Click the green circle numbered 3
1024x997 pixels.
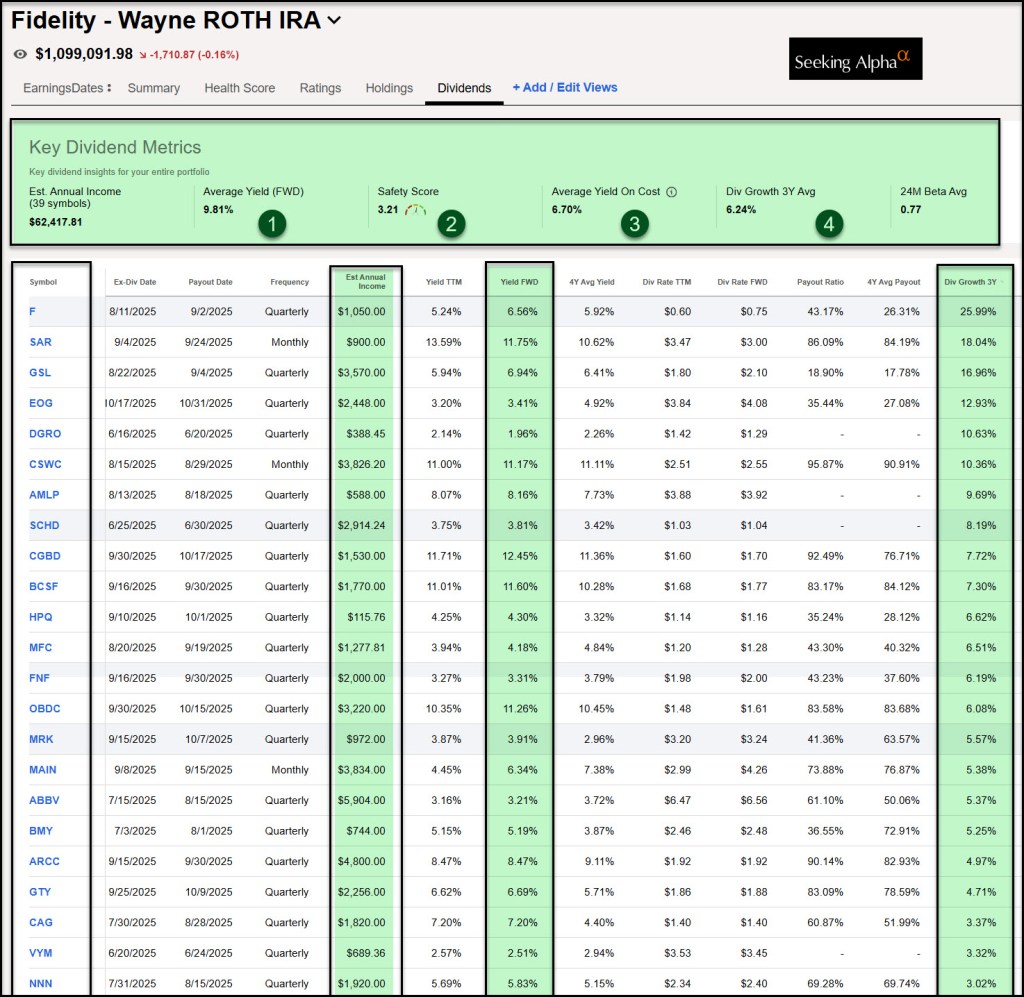tap(633, 223)
